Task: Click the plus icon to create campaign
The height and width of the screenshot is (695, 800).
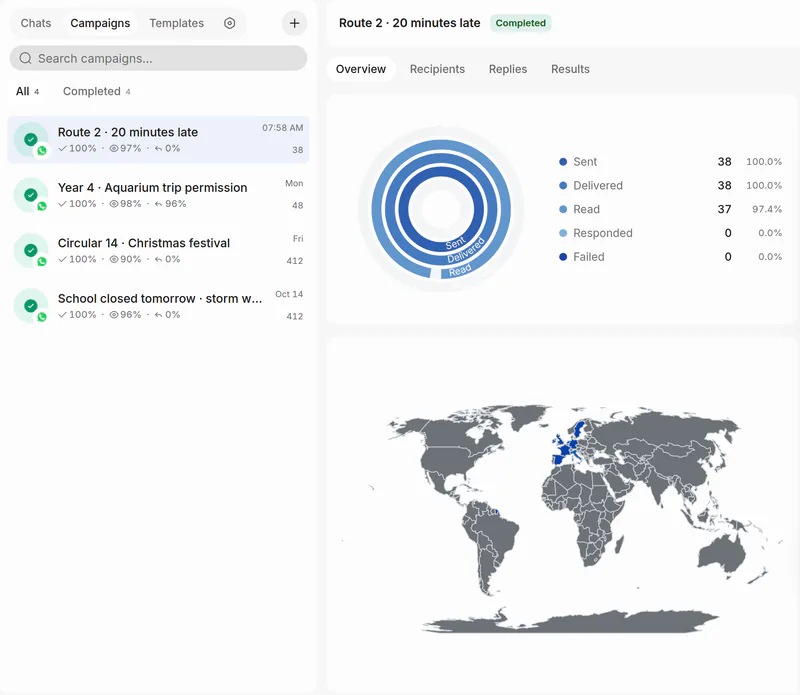Action: [x=294, y=23]
